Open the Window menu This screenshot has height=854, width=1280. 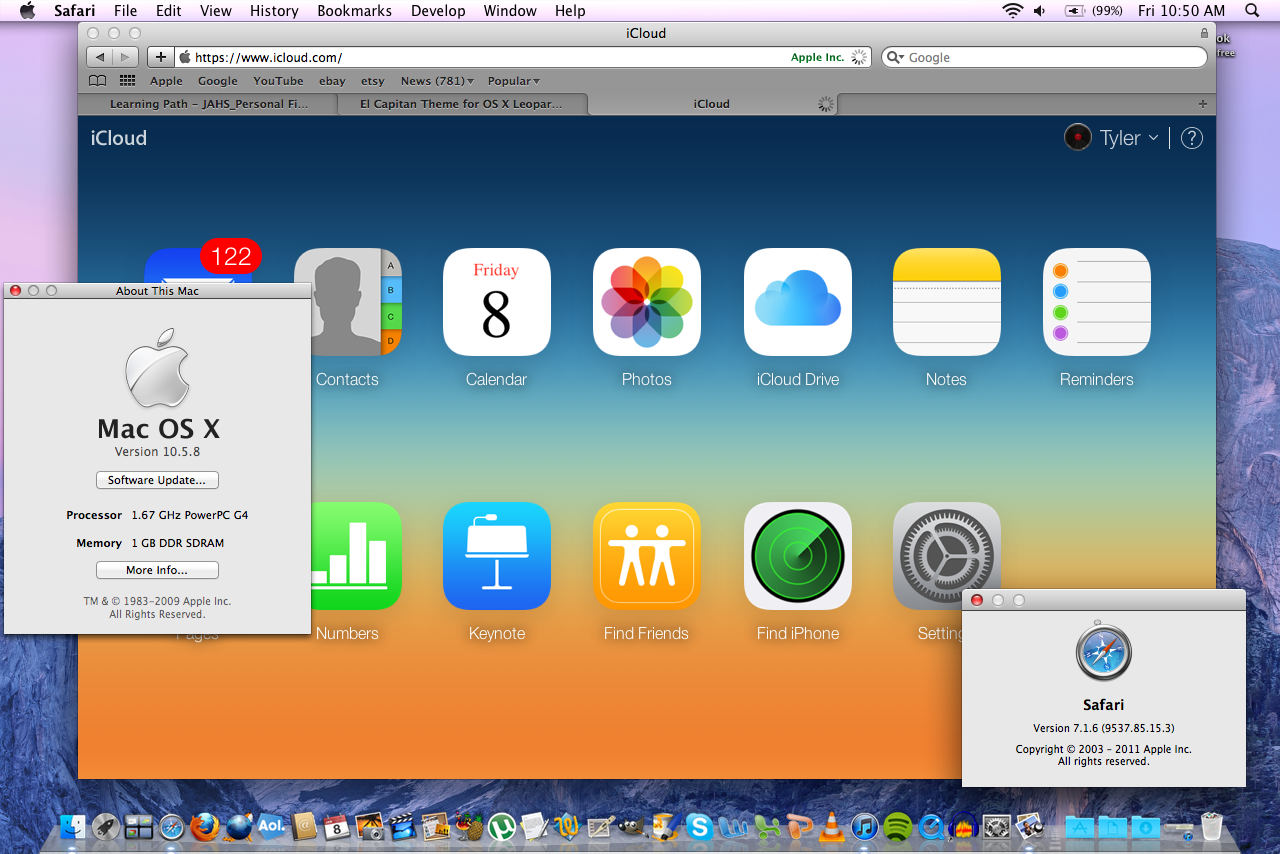509,11
